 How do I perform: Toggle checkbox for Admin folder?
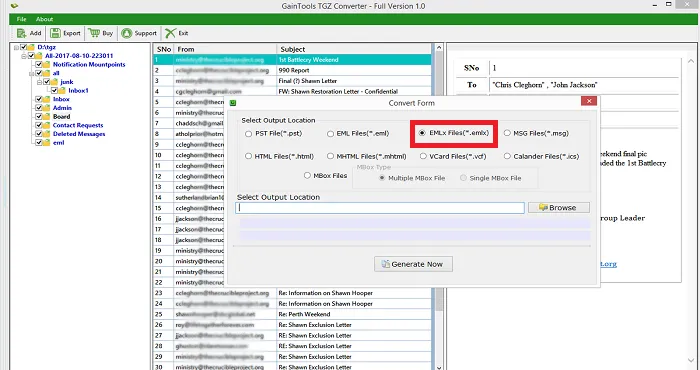coord(39,108)
